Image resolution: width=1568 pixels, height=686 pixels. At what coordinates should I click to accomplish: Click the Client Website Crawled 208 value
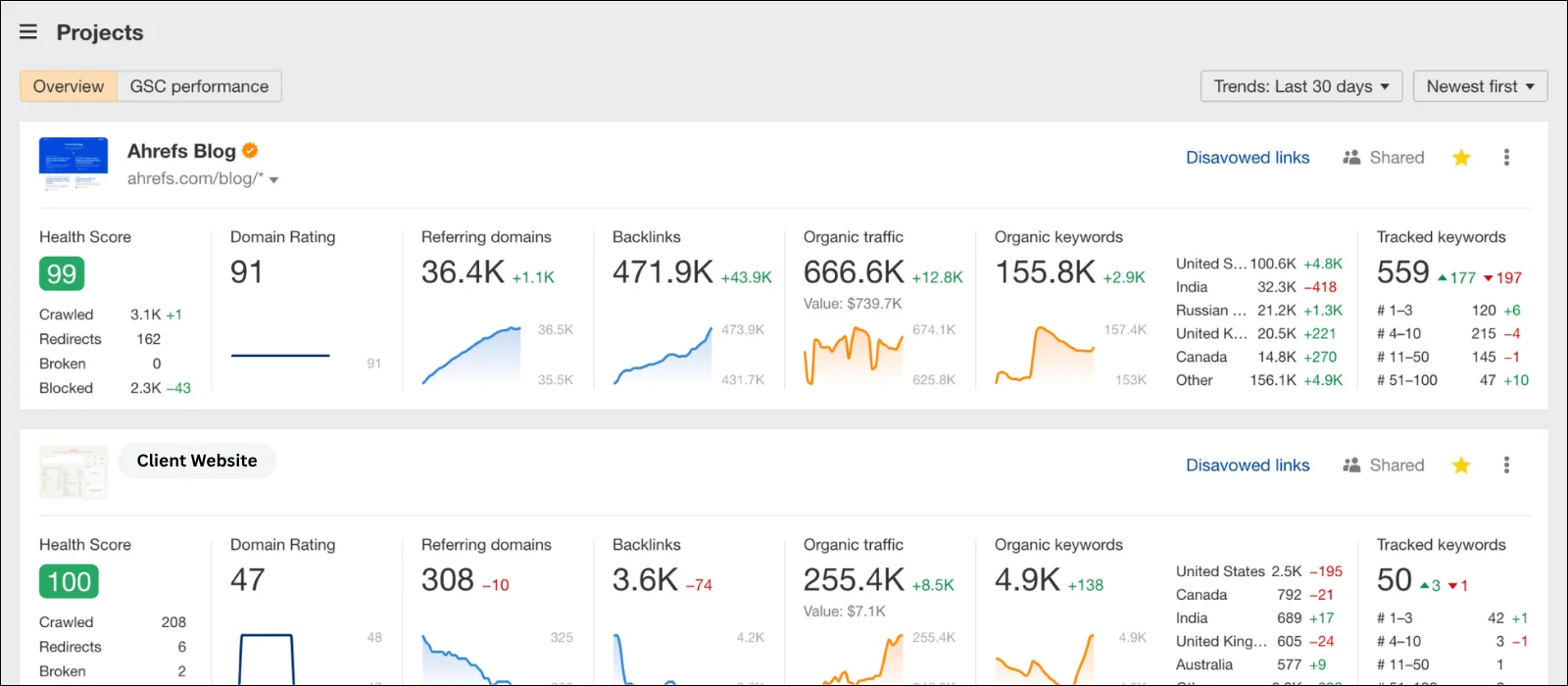coord(173,622)
